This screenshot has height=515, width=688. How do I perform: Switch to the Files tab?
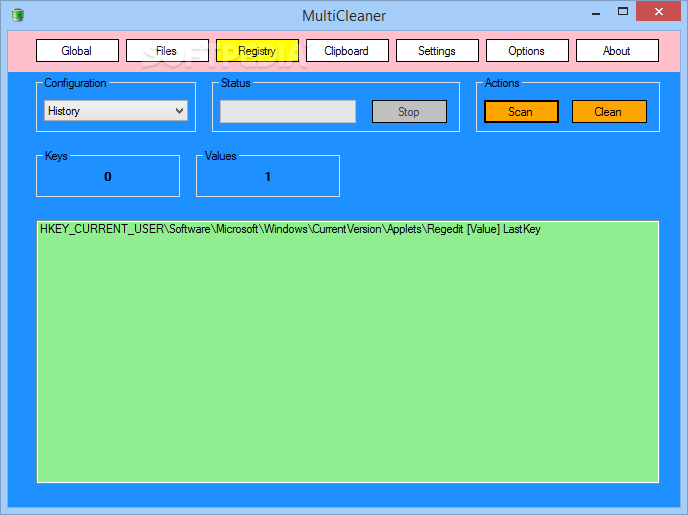pos(167,50)
